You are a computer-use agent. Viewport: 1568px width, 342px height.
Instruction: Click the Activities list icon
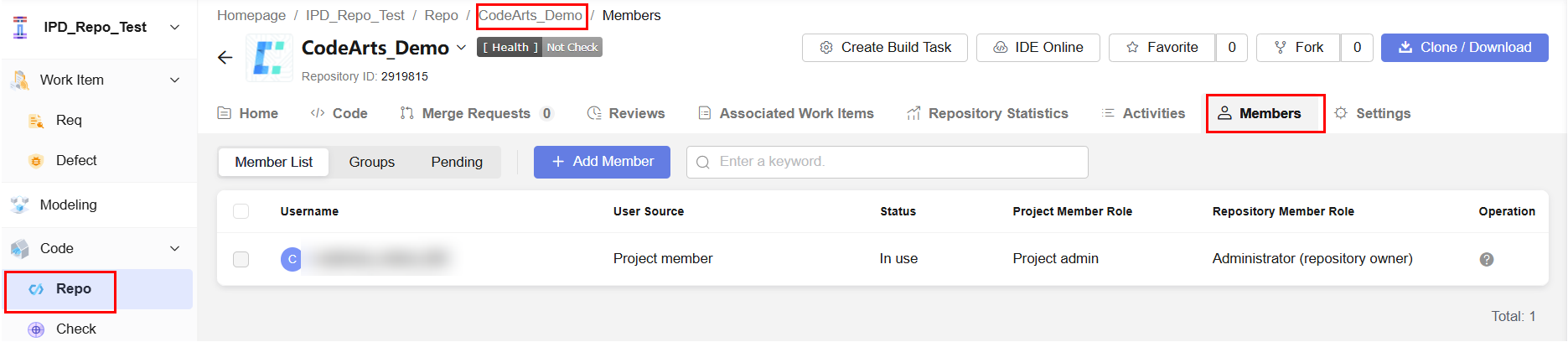pyautogui.click(x=1108, y=113)
